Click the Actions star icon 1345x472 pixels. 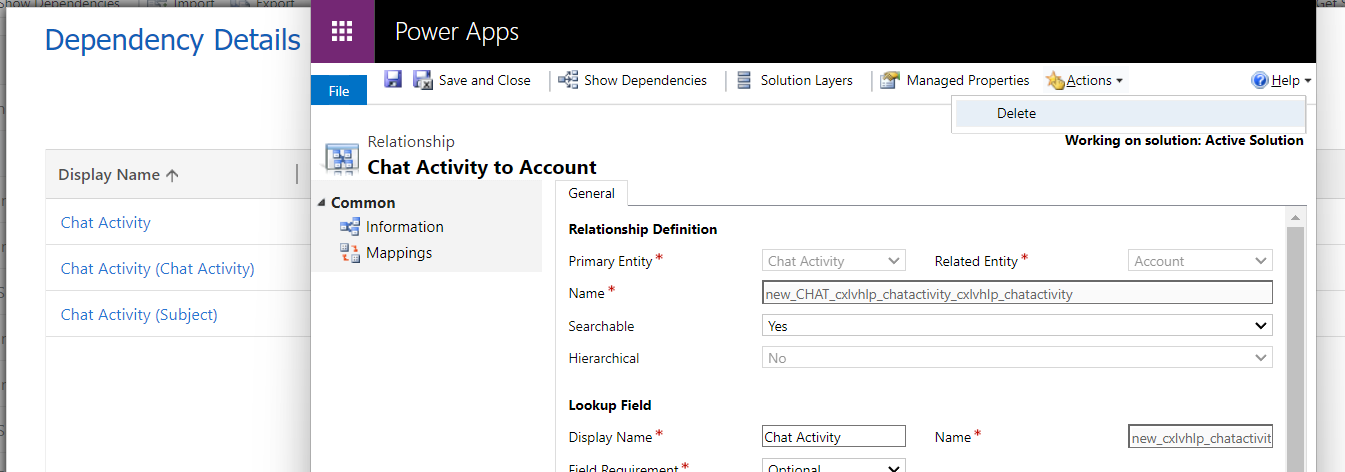click(1055, 80)
